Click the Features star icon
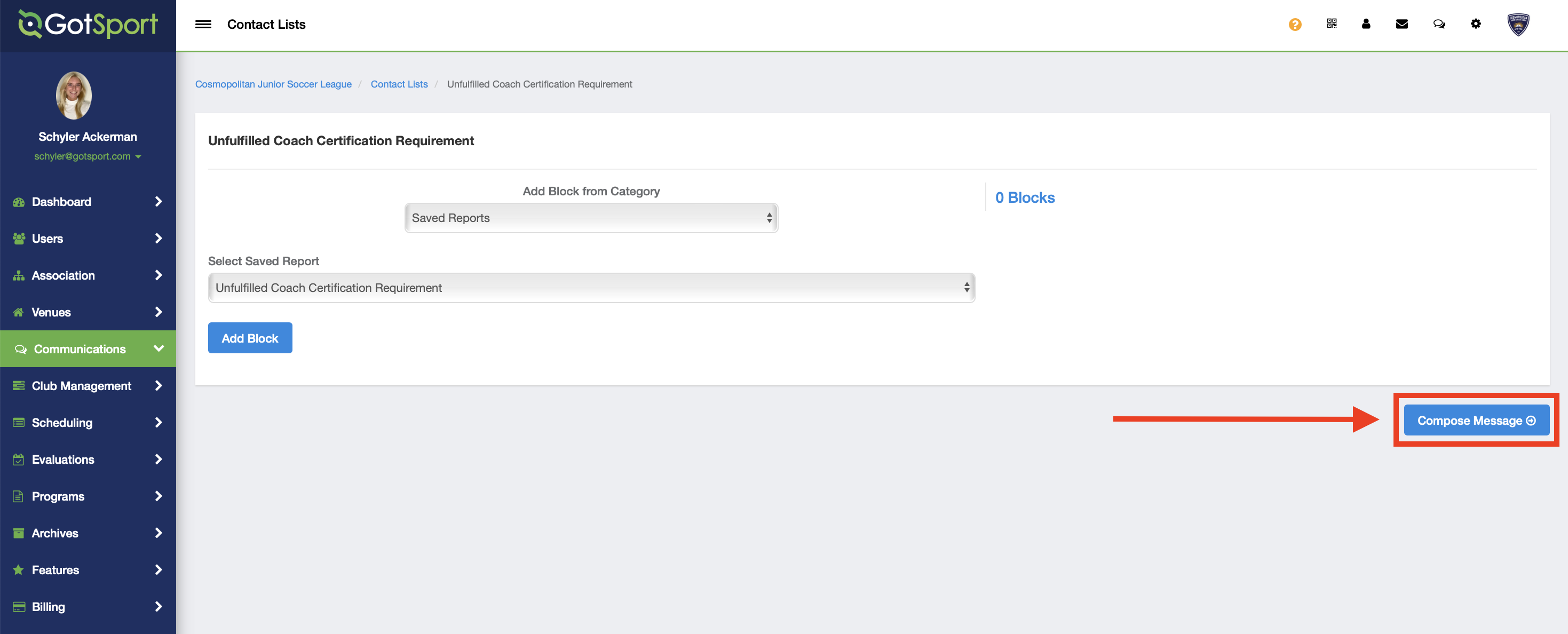This screenshot has width=1568, height=634. coord(19,570)
